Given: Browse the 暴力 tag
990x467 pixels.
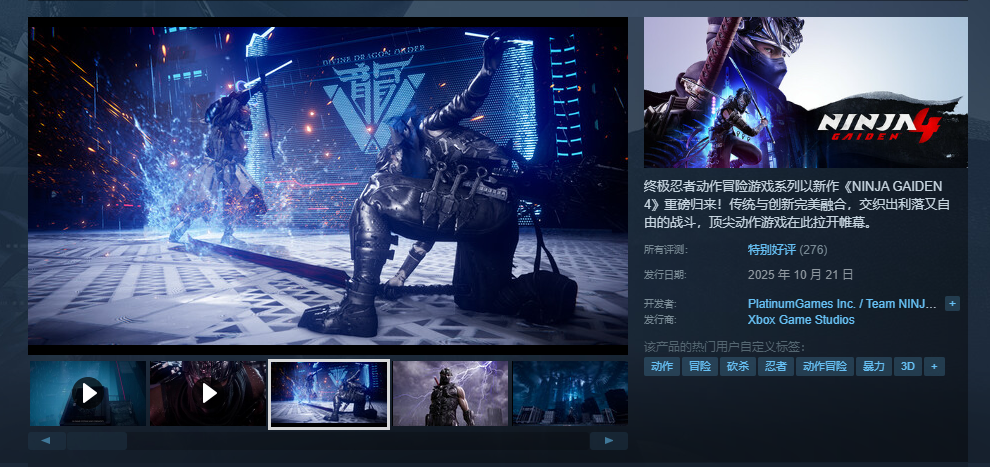Looking at the screenshot, I should [873, 367].
